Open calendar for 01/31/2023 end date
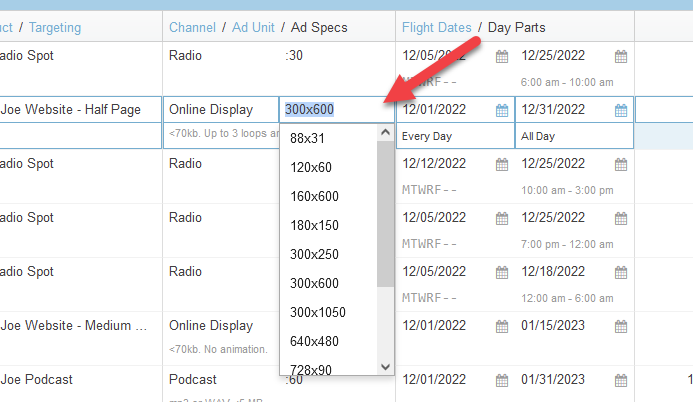Viewport: 693px width, 402px height. pos(621,381)
